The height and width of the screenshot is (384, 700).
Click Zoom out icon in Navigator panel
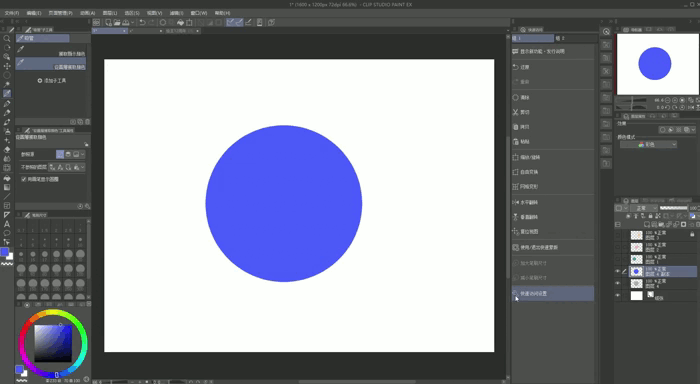(x=668, y=100)
